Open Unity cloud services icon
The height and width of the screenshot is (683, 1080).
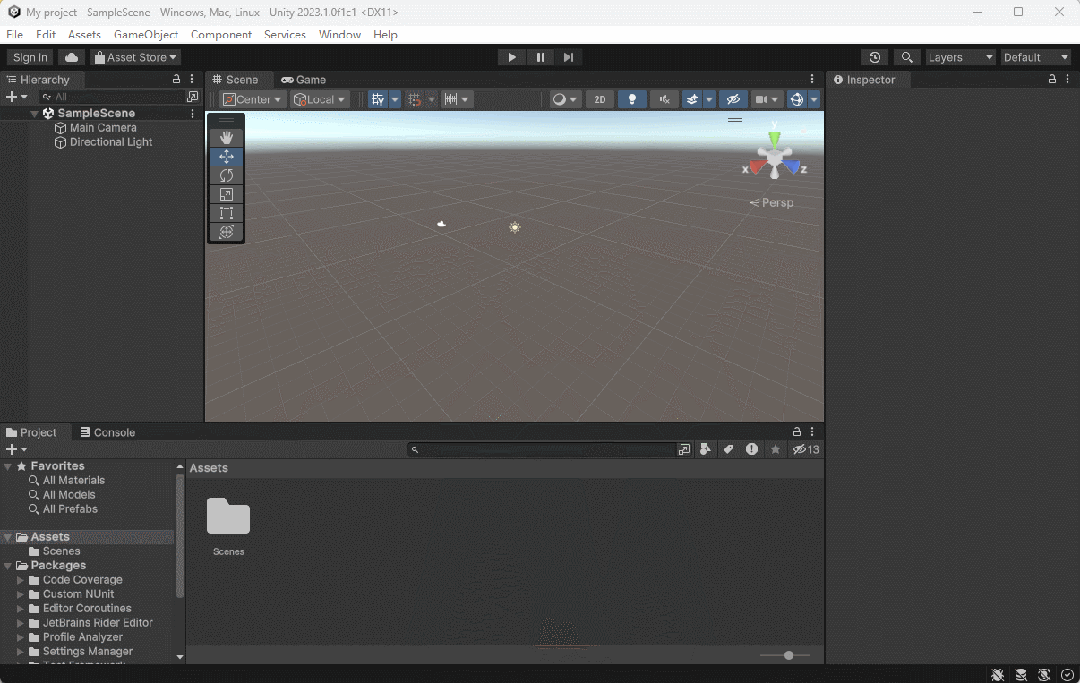coord(71,57)
